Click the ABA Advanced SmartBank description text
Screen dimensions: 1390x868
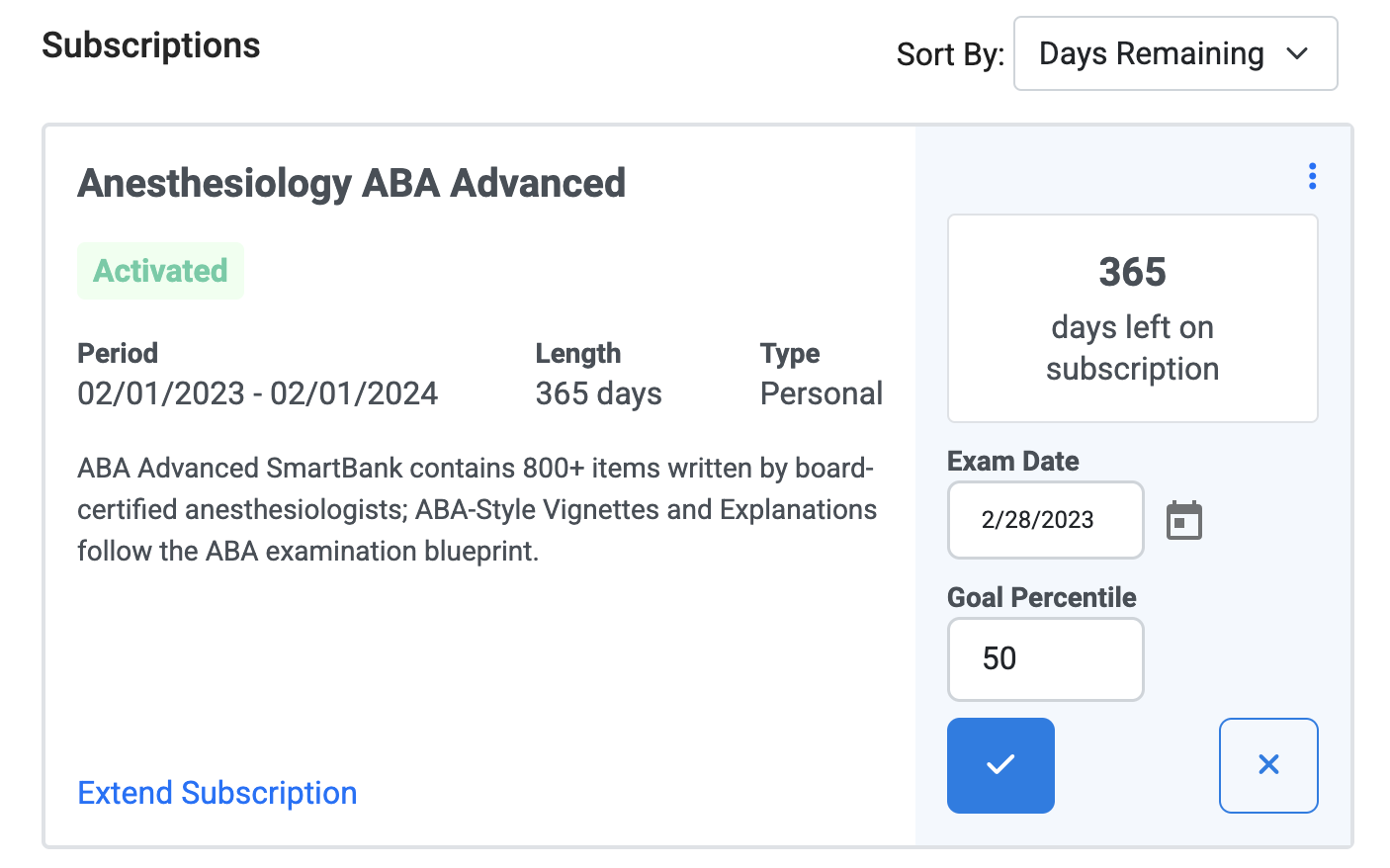tap(477, 509)
